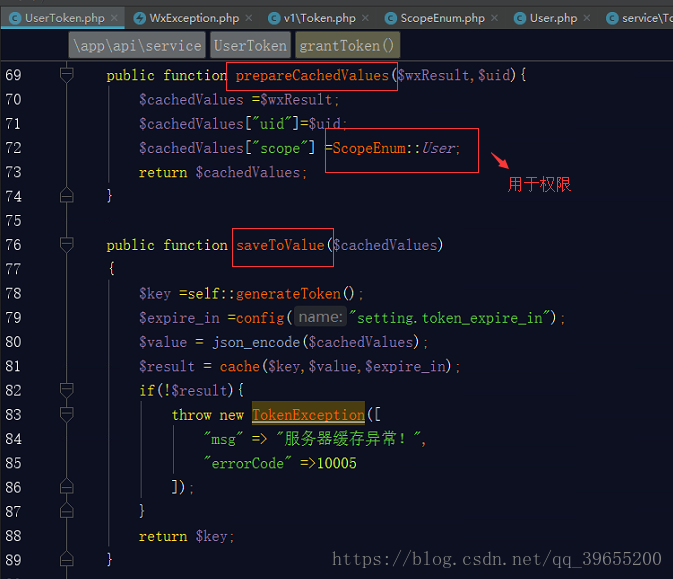
Task: Click the grantToken() breadcrumb
Action: click(x=348, y=45)
